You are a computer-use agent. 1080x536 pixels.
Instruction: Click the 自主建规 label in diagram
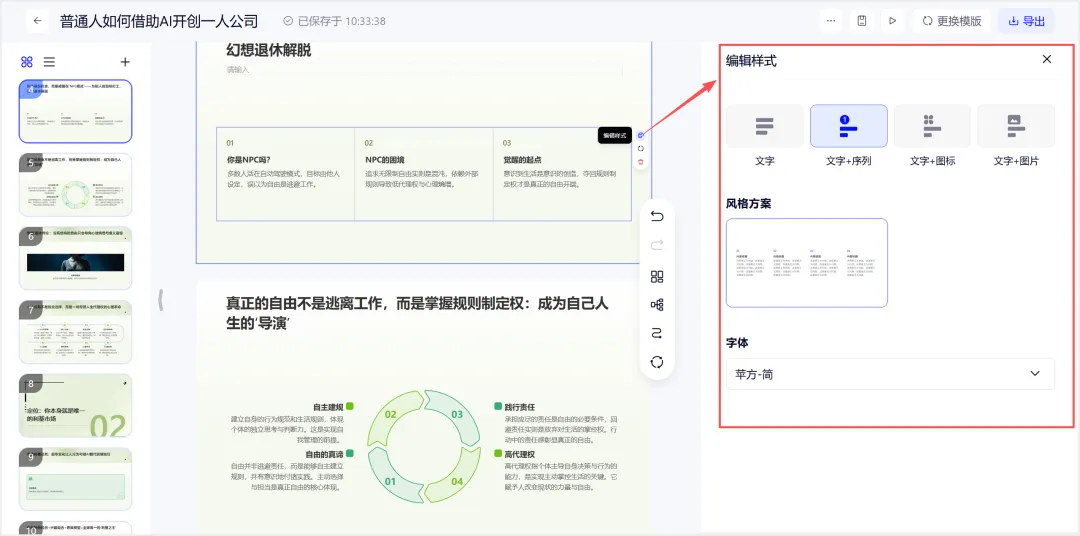tap(328, 406)
